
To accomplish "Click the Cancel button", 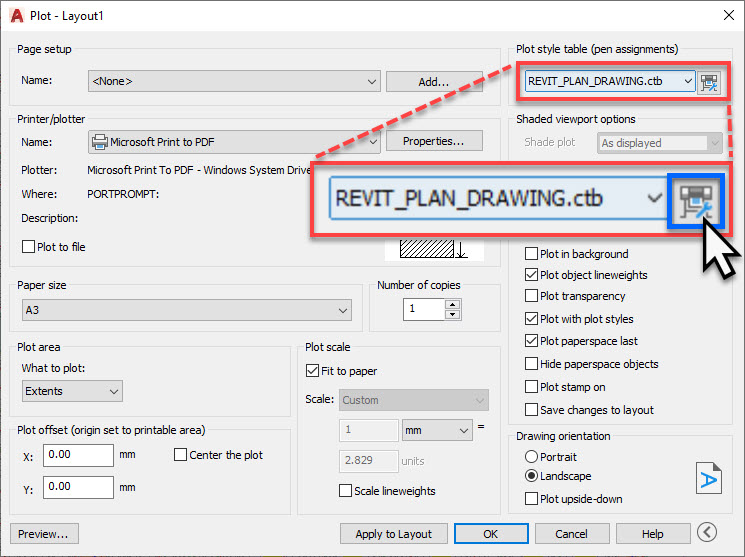I will pyautogui.click(x=572, y=534).
